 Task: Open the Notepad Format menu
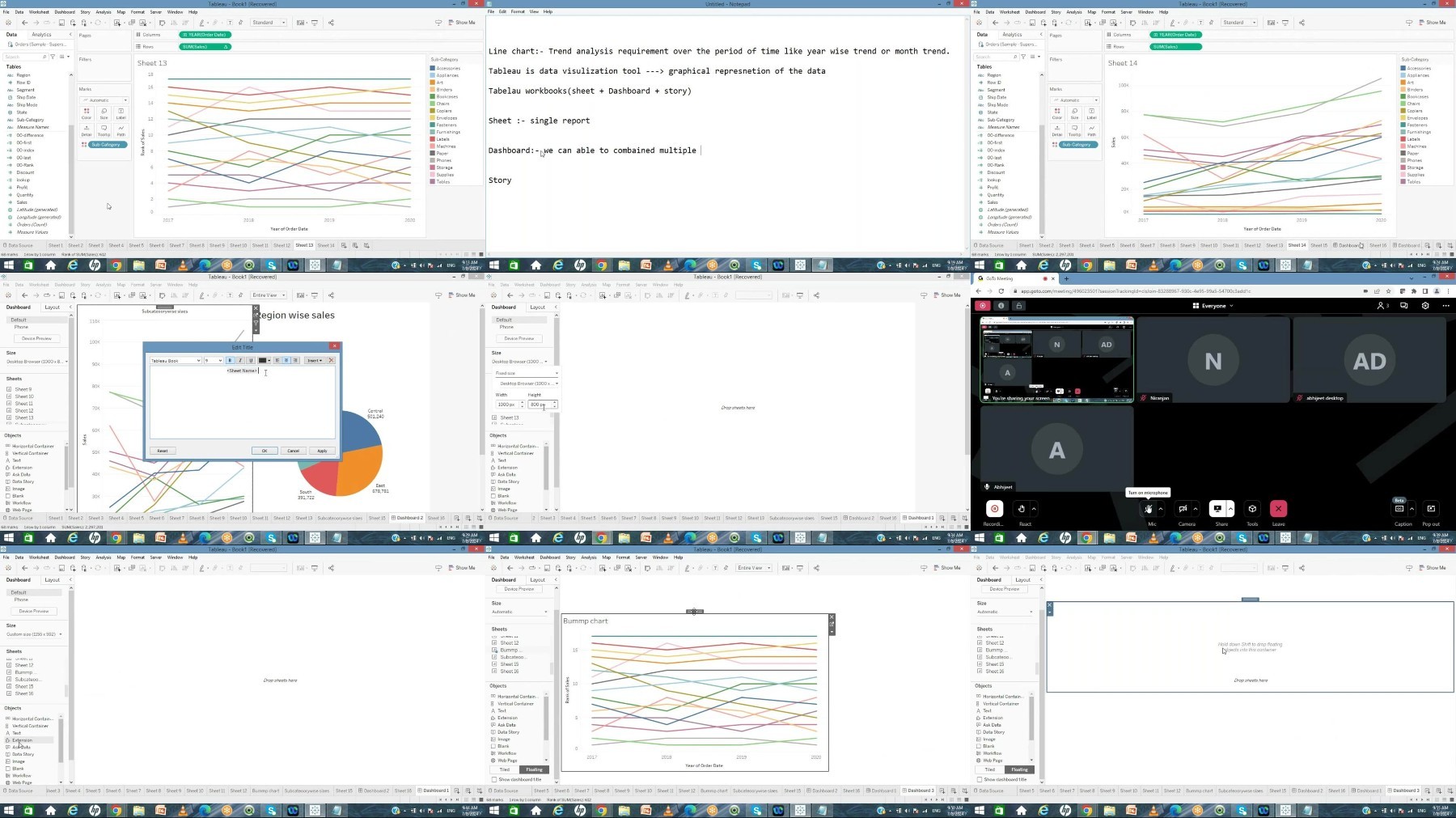[518, 11]
